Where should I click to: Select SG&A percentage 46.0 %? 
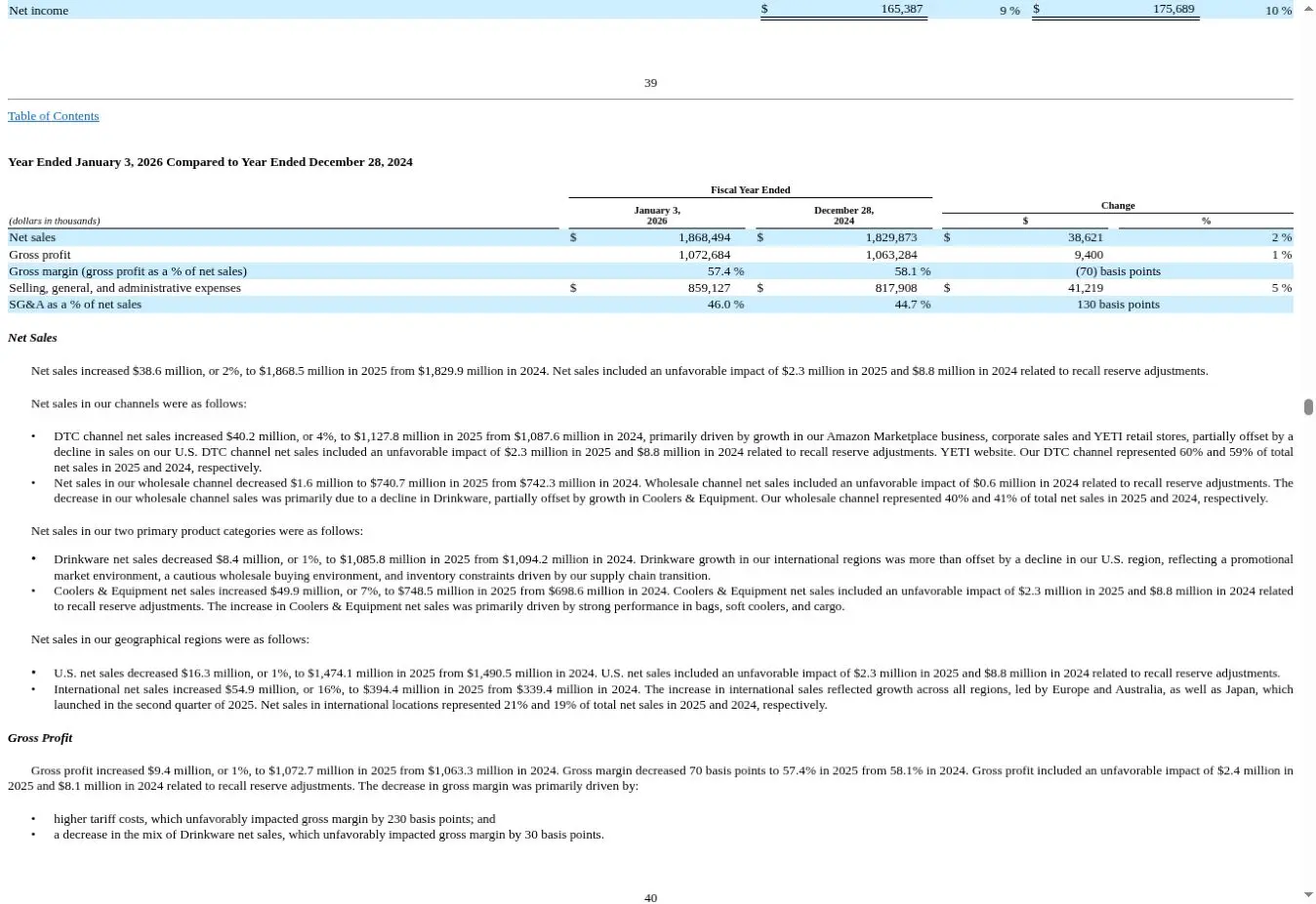click(x=725, y=305)
